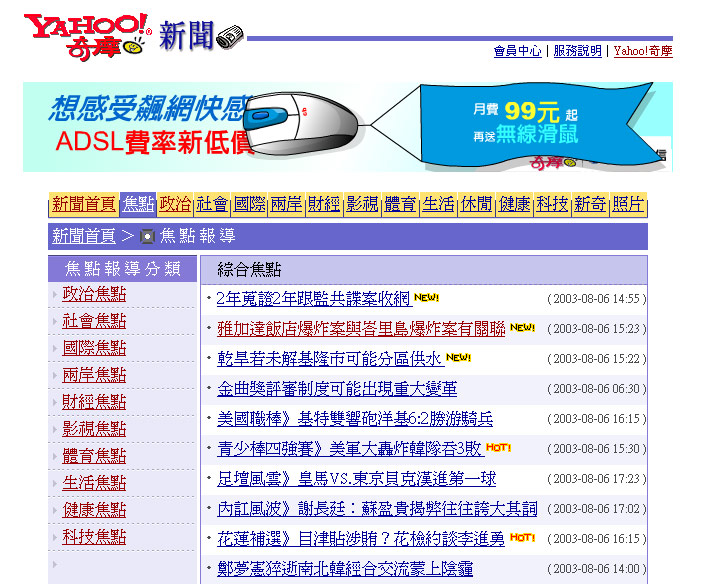Switch to the 科技 tab
This screenshot has width=716, height=584.
tap(552, 204)
